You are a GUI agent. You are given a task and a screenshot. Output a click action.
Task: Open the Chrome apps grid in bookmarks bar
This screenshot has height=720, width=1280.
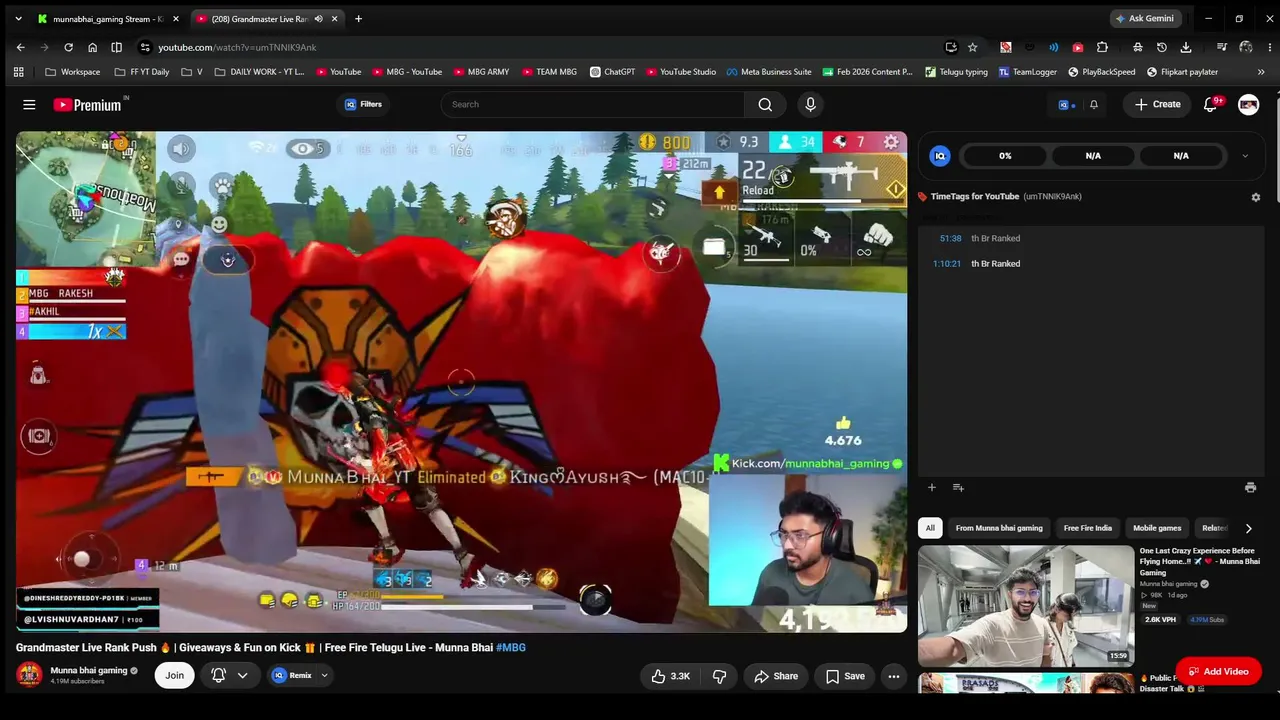[x=18, y=72]
